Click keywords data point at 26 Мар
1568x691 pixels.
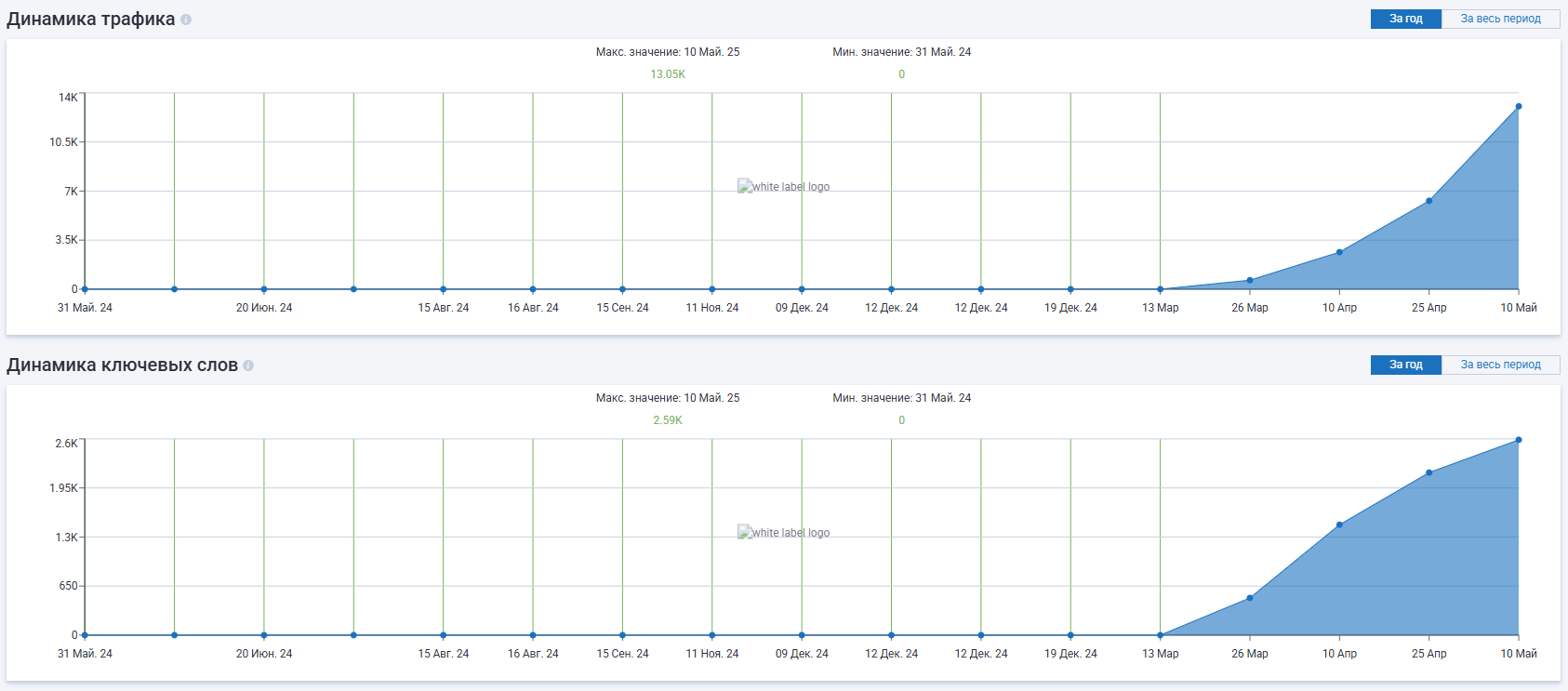pyautogui.click(x=1250, y=598)
